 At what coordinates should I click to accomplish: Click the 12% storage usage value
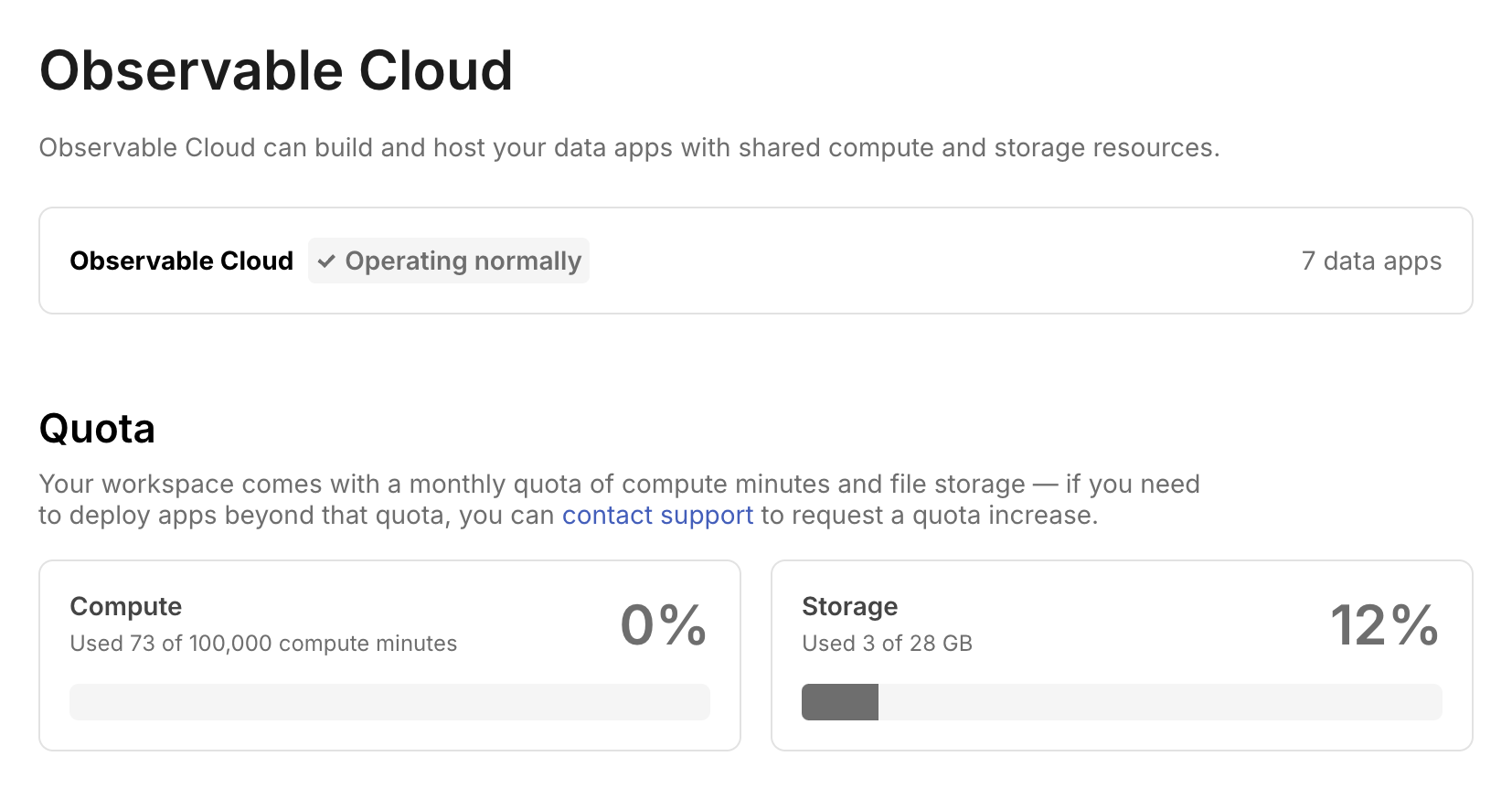pyautogui.click(x=1383, y=625)
